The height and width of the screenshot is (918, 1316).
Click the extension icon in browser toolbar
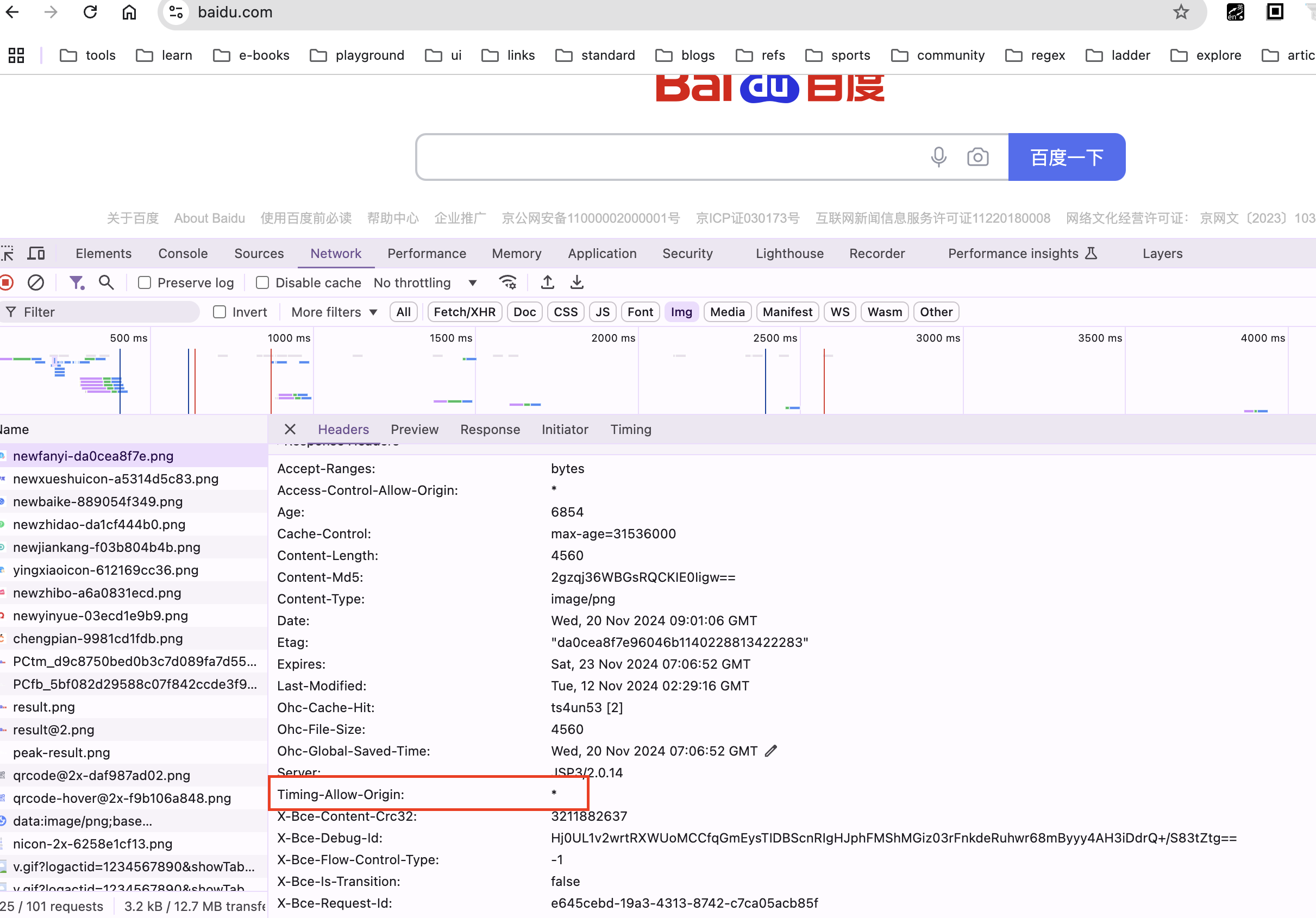click(1235, 12)
